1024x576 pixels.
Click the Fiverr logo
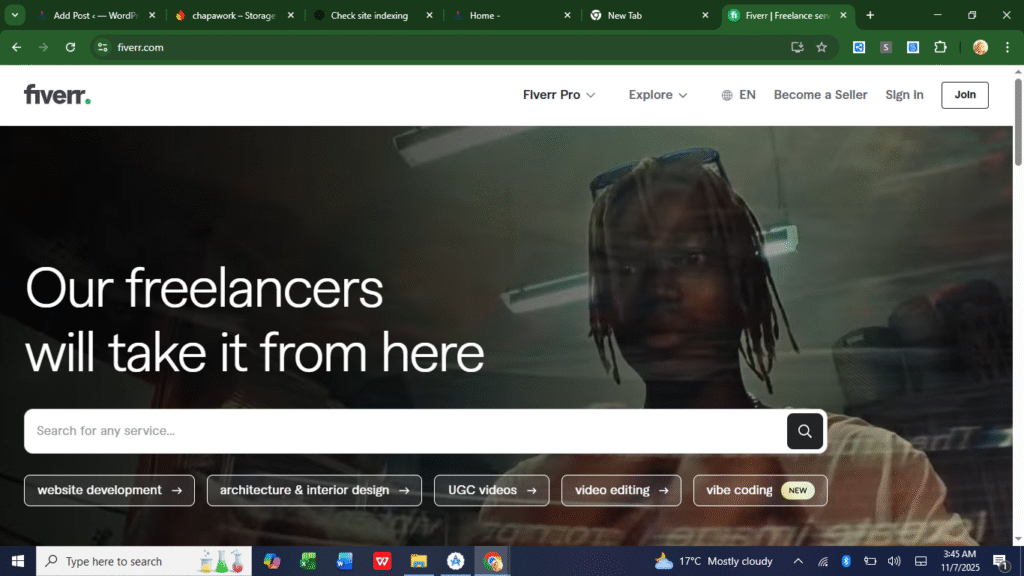tap(57, 95)
